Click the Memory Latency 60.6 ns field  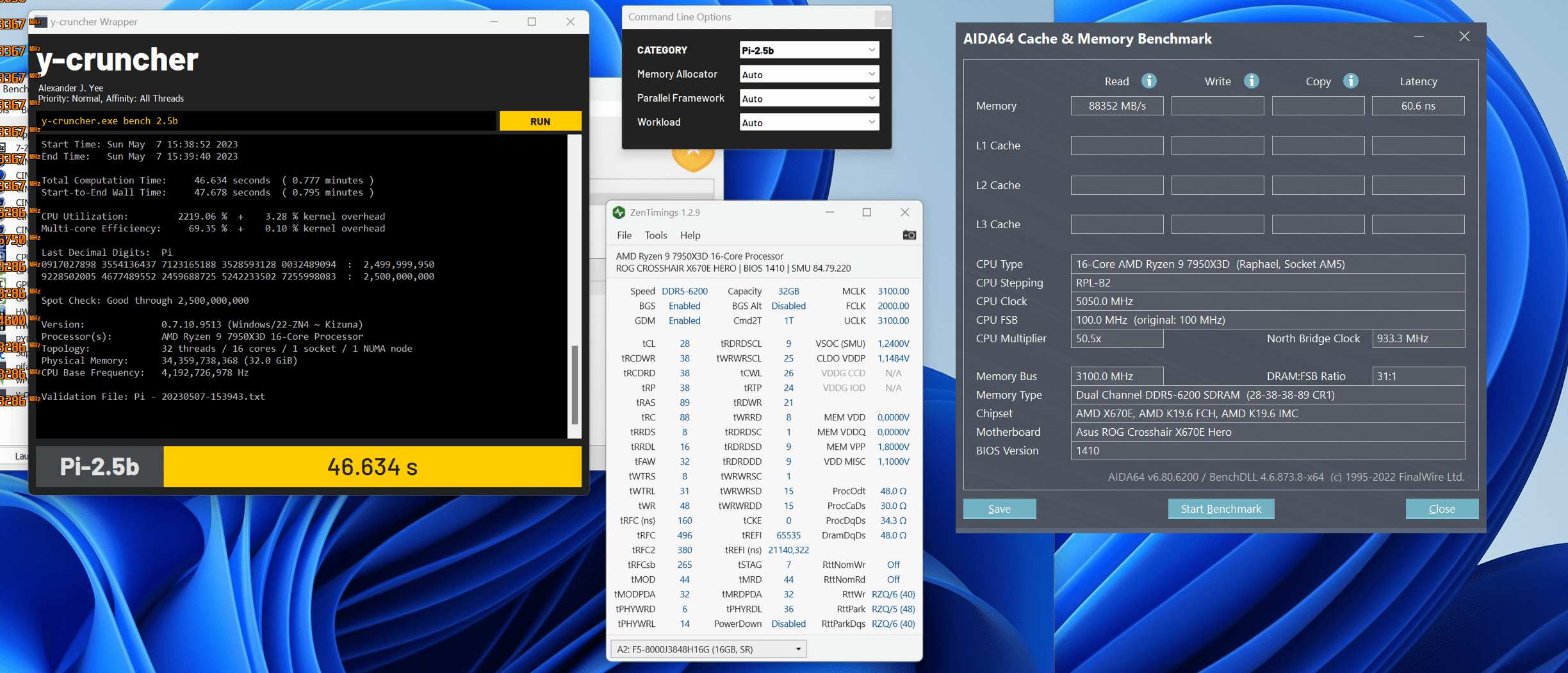click(1418, 106)
